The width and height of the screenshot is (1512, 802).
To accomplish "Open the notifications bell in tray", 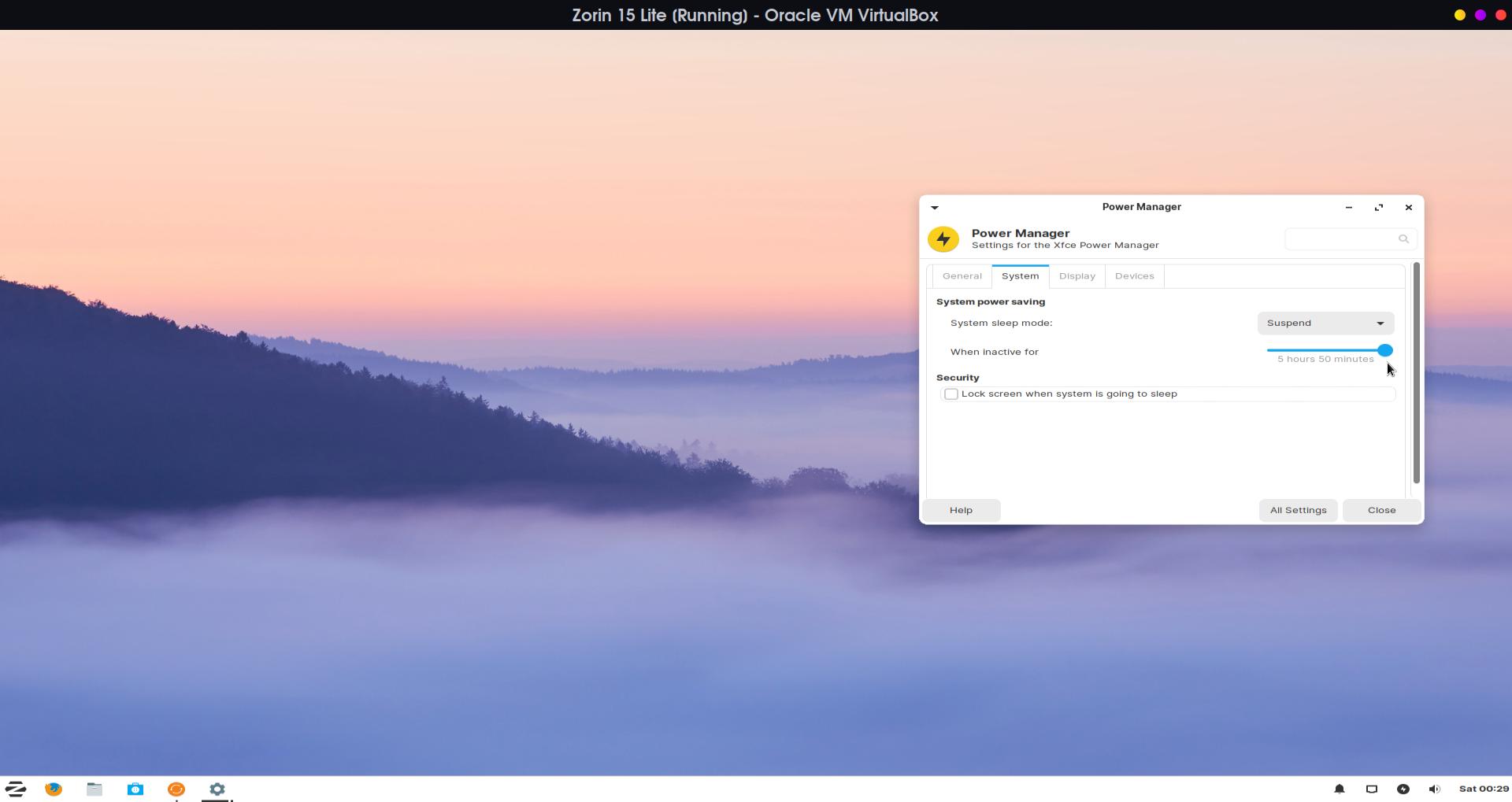I will coord(1339,789).
